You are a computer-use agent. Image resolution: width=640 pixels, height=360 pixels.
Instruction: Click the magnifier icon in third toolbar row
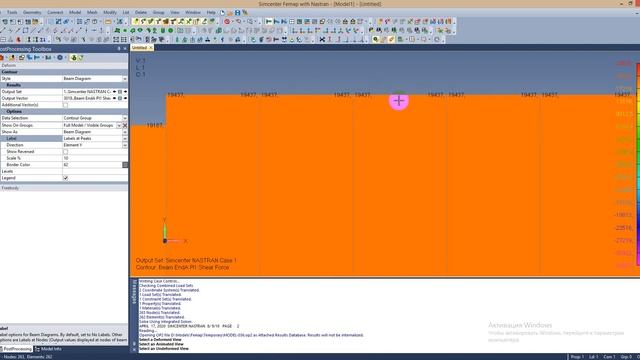pyautogui.click(x=376, y=39)
